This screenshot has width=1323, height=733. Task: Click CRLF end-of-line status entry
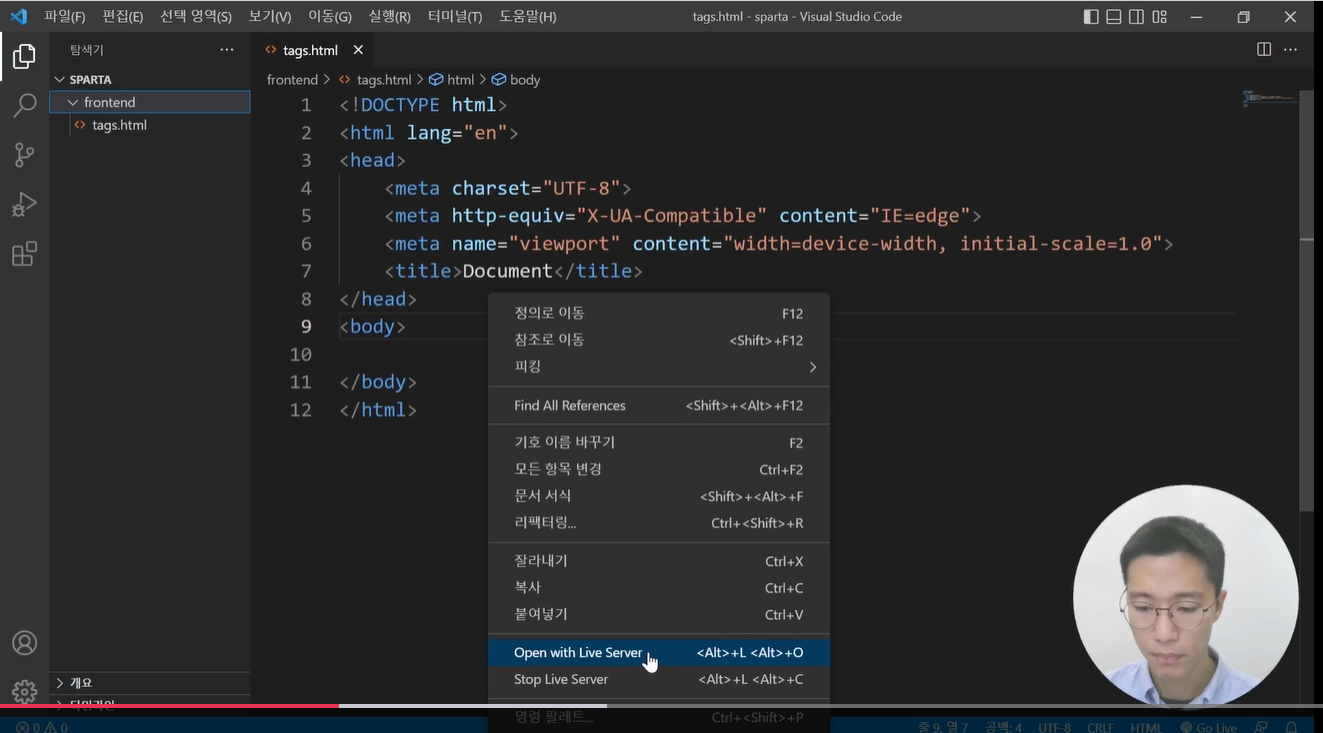[x=1100, y=727]
